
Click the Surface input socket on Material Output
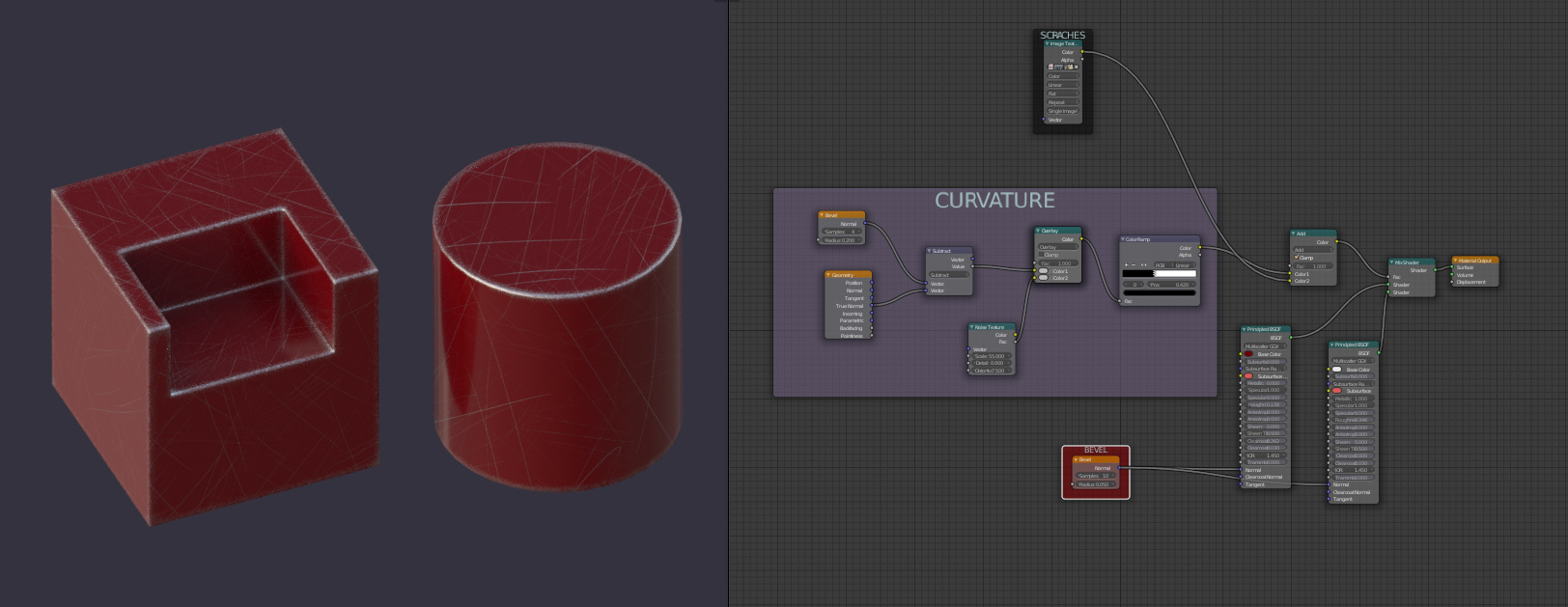pyautogui.click(x=1452, y=267)
